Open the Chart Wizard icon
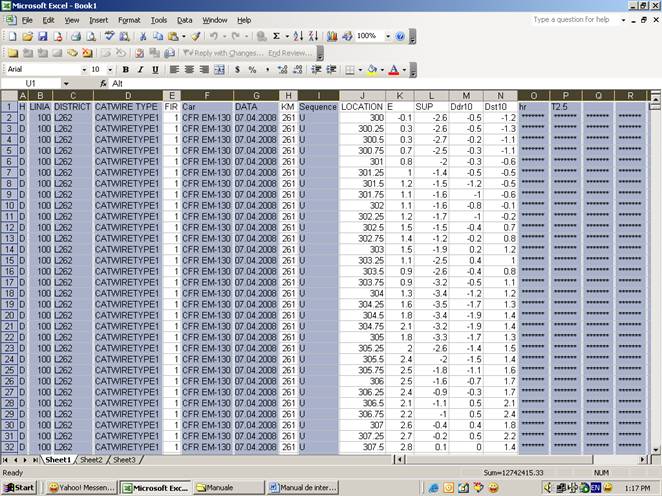The width and height of the screenshot is (662, 496). point(332,36)
